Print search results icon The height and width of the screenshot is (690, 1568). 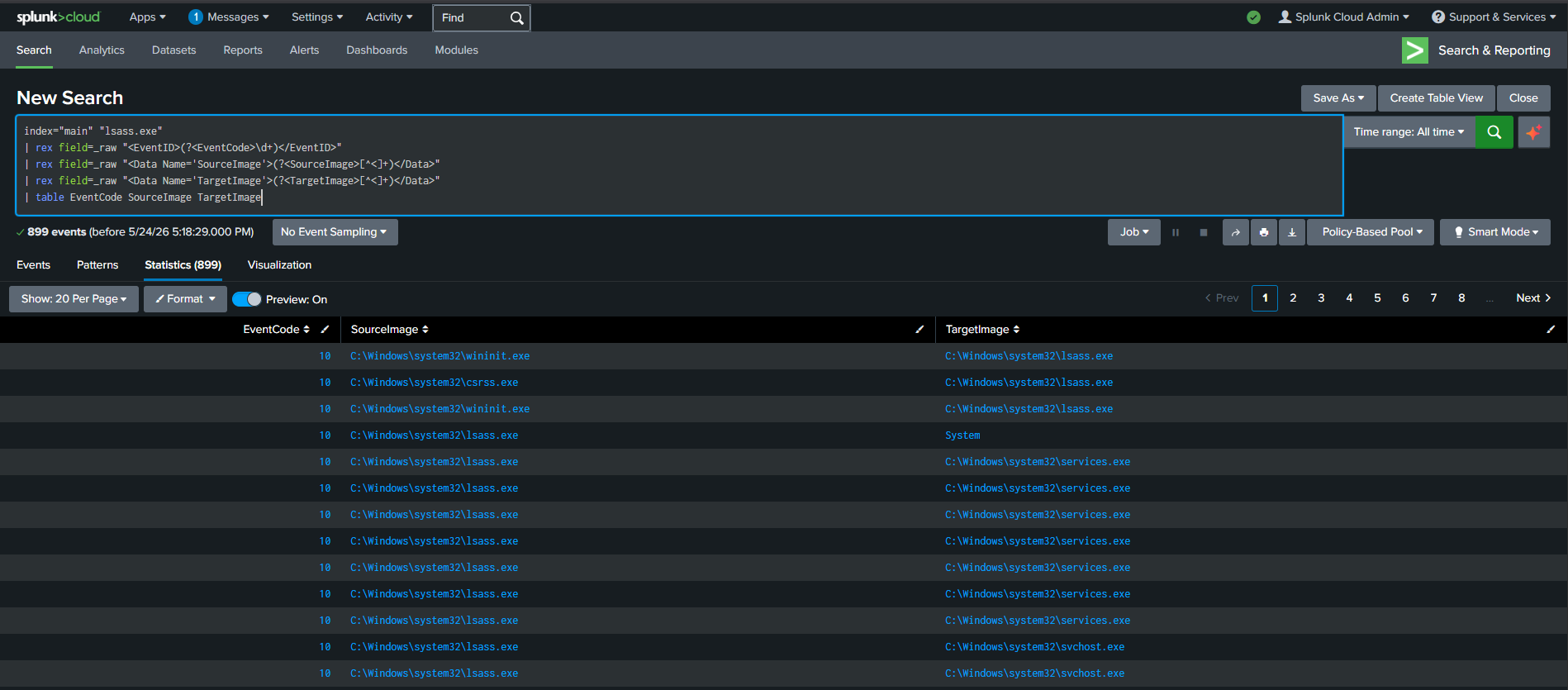pyautogui.click(x=1264, y=232)
